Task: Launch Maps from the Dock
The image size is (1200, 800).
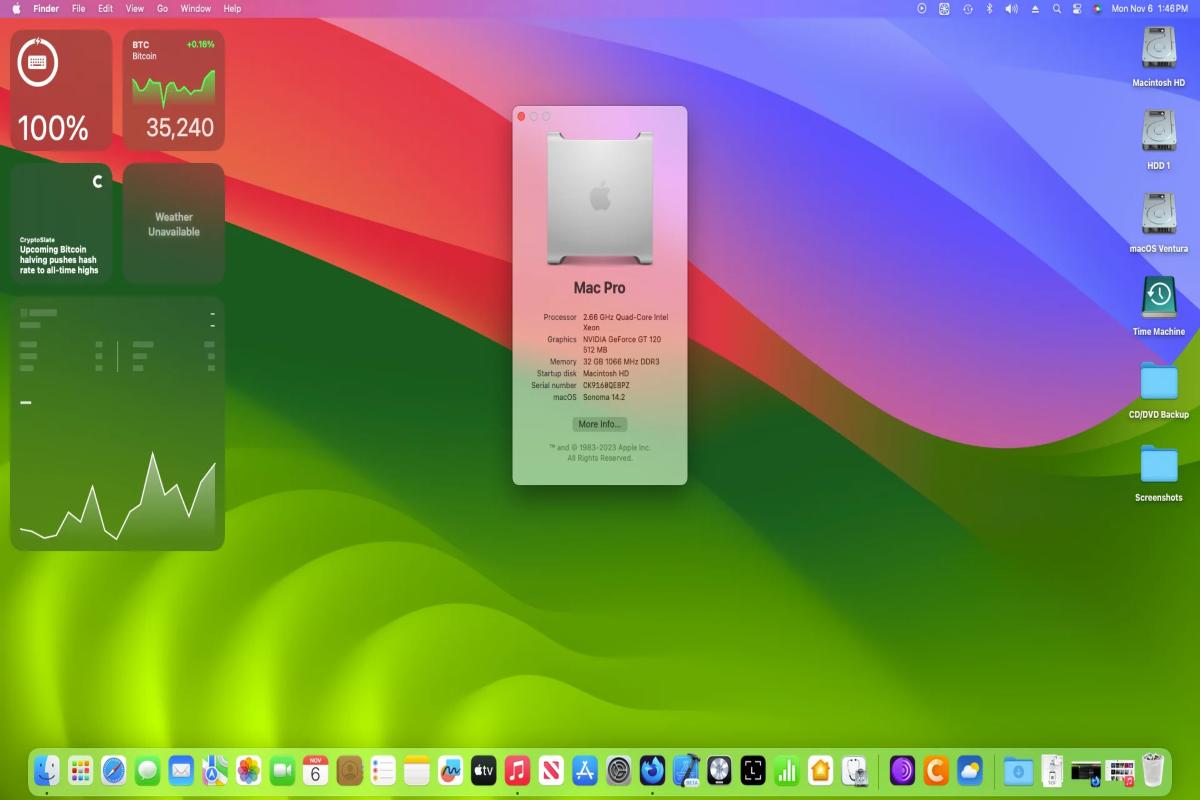Action: 215,771
